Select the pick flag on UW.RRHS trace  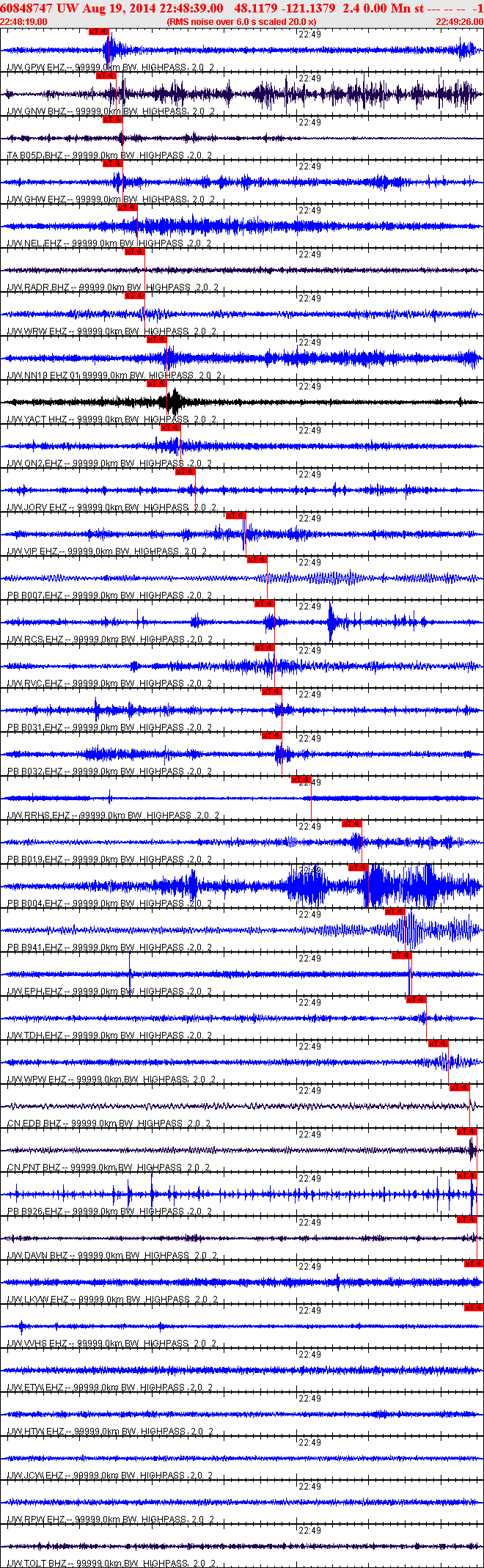pos(301,780)
